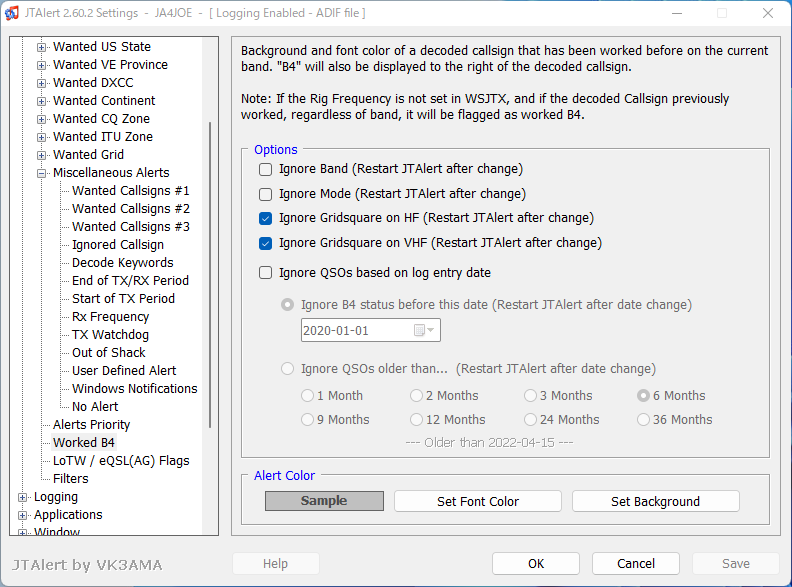This screenshot has height=587, width=792.
Task: Choose the 3 Months radio option
Action: [530, 396]
